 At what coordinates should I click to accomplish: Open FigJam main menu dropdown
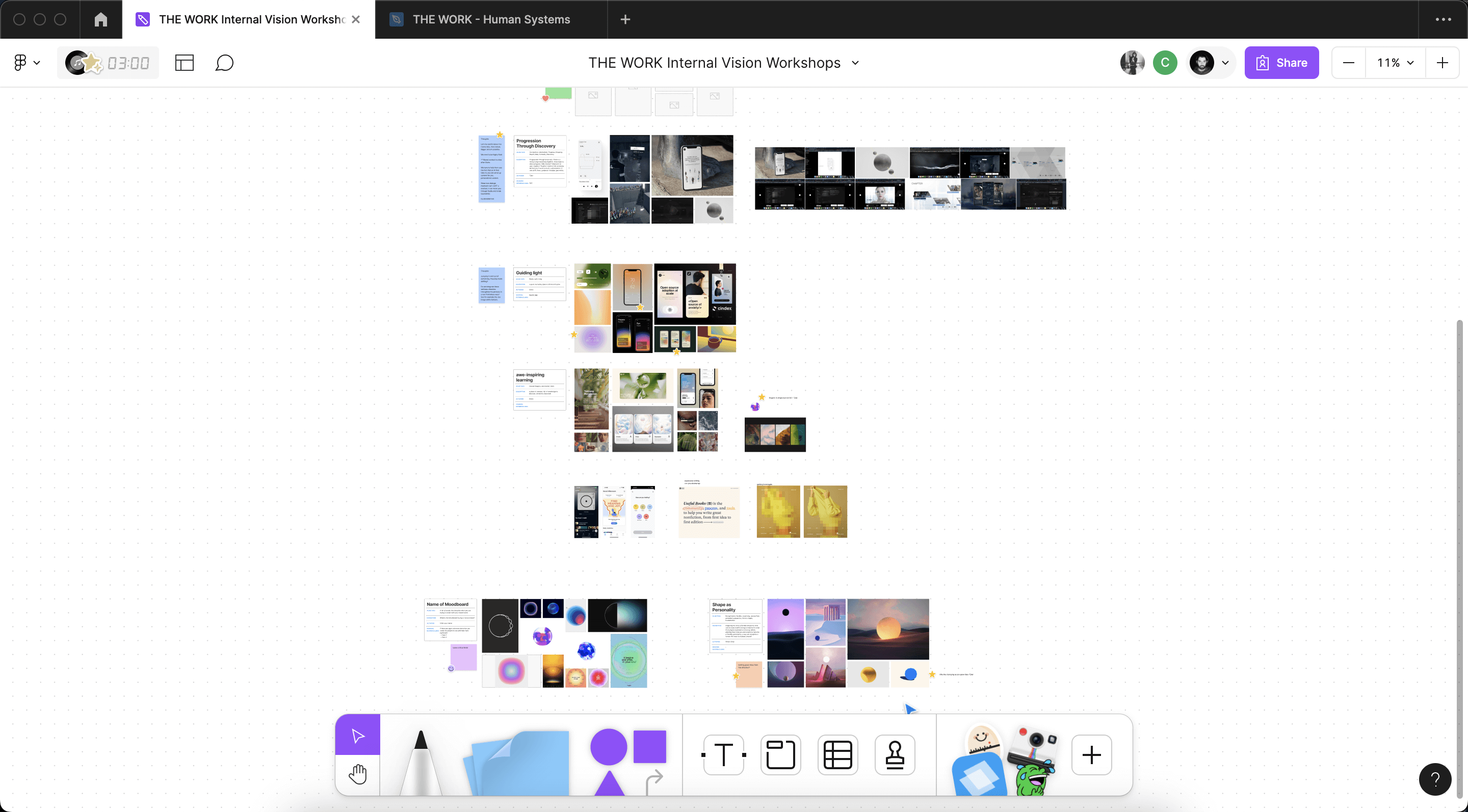coord(26,63)
